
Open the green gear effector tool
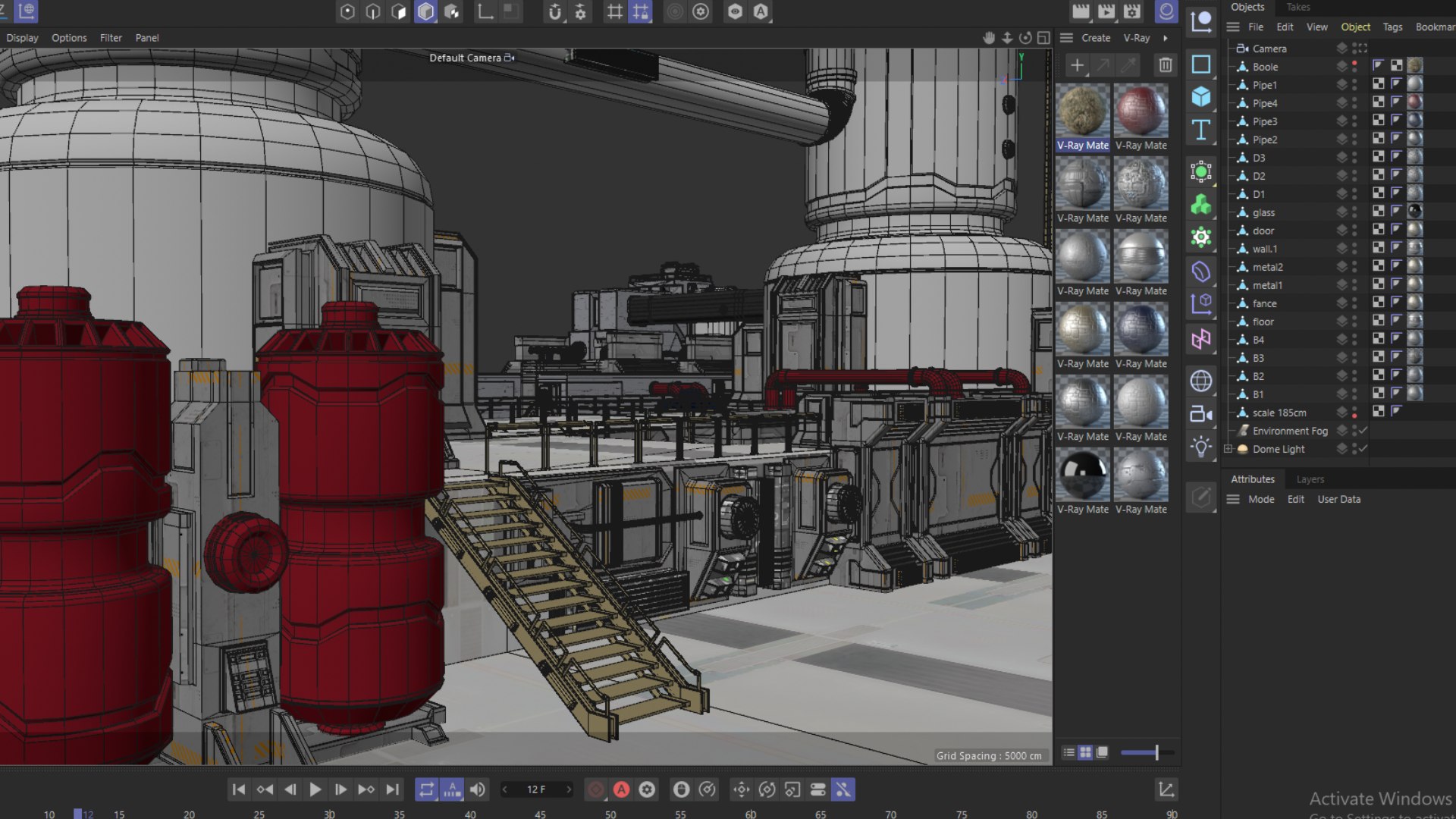pyautogui.click(x=1201, y=237)
